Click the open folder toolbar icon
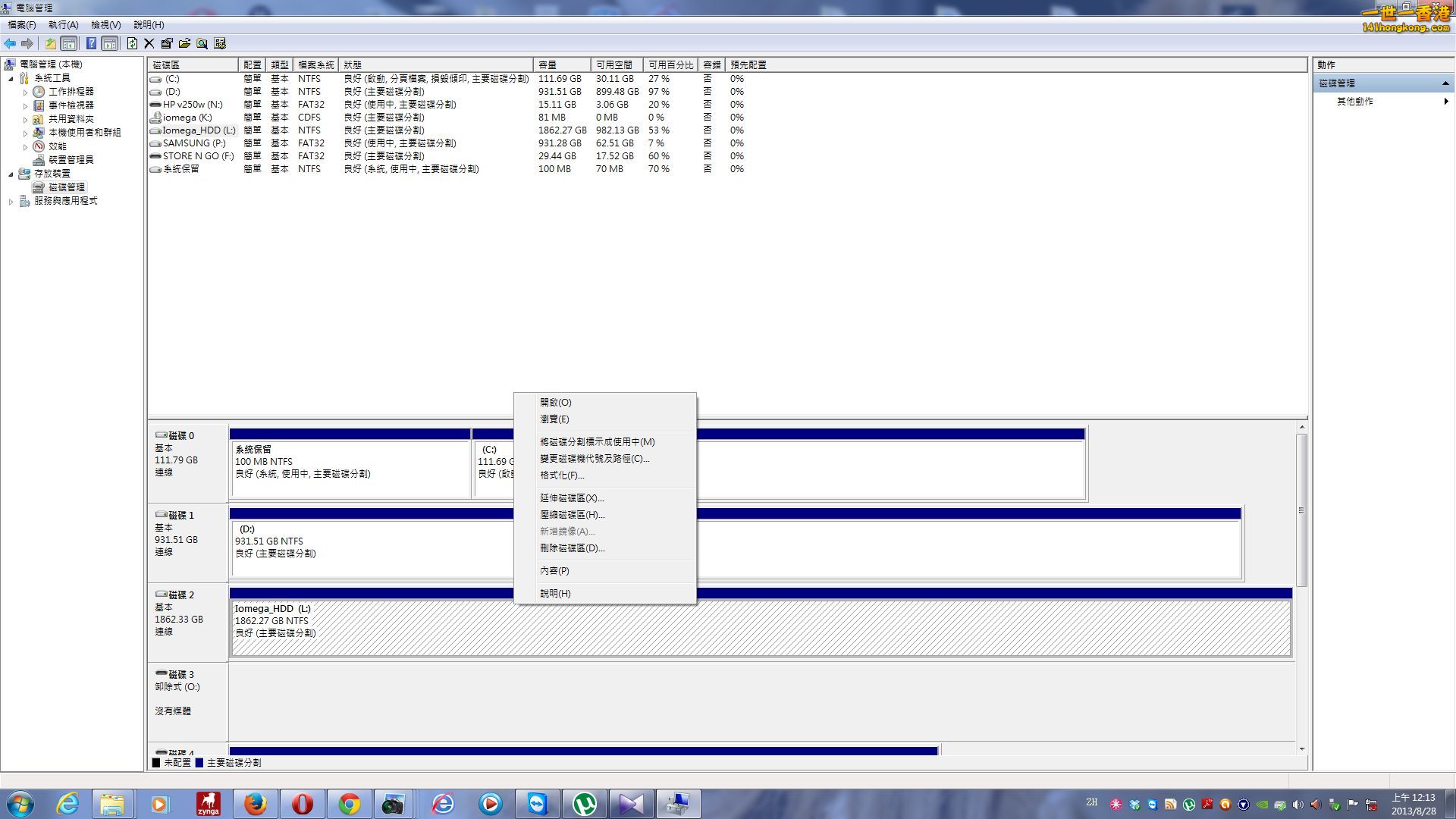The image size is (1456, 819). point(184,43)
